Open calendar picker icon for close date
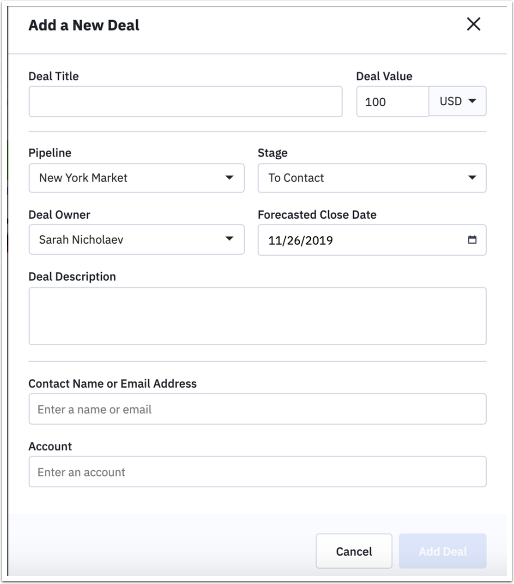 pyautogui.click(x=472, y=239)
